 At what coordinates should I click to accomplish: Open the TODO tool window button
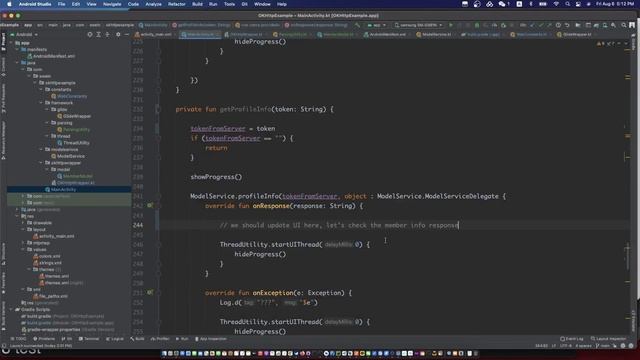18,339
